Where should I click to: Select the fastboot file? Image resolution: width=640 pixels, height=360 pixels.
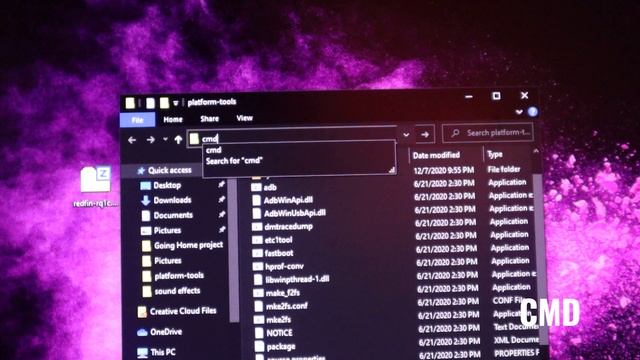click(279, 253)
